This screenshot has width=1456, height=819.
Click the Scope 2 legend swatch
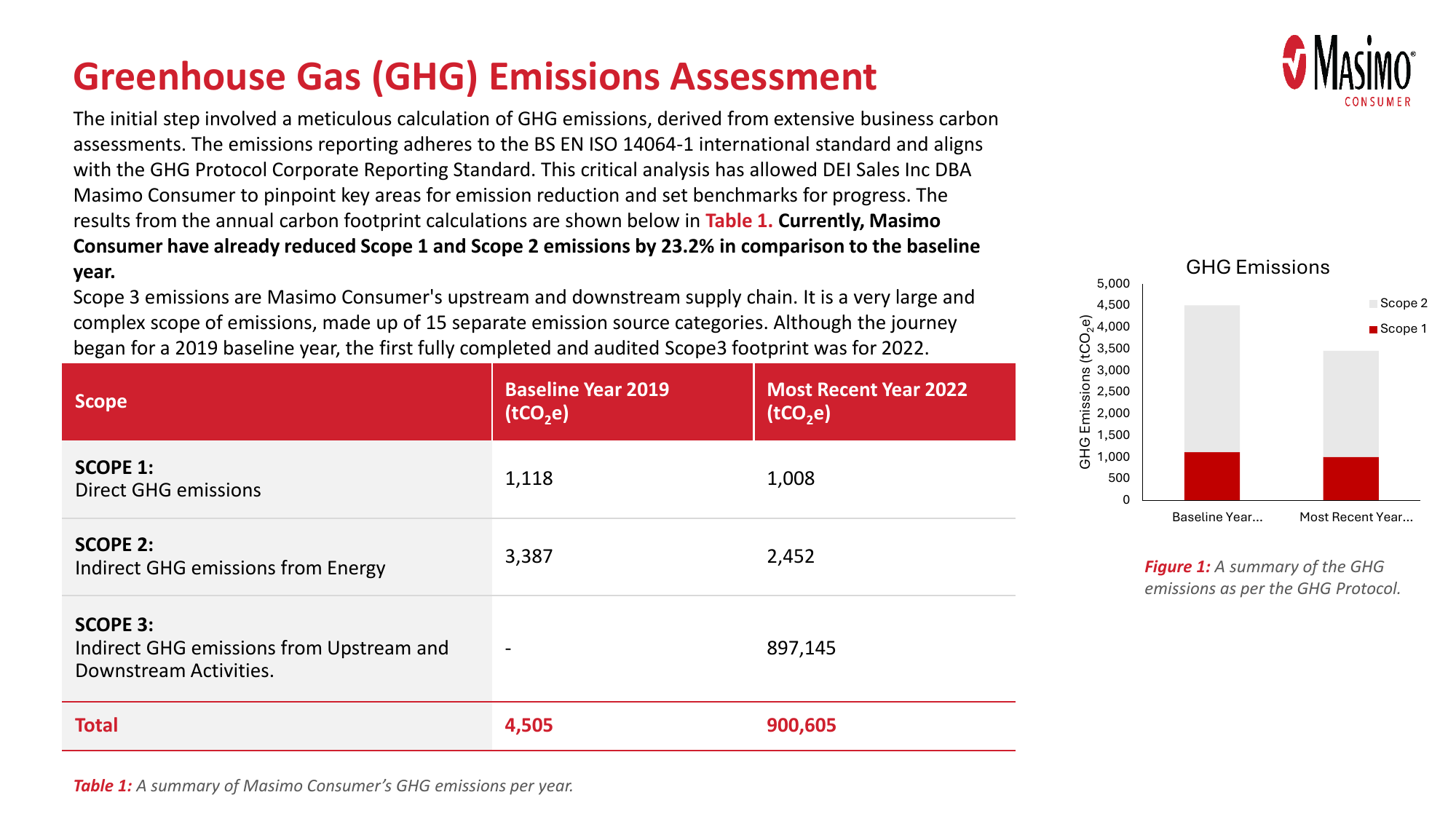(x=1373, y=304)
